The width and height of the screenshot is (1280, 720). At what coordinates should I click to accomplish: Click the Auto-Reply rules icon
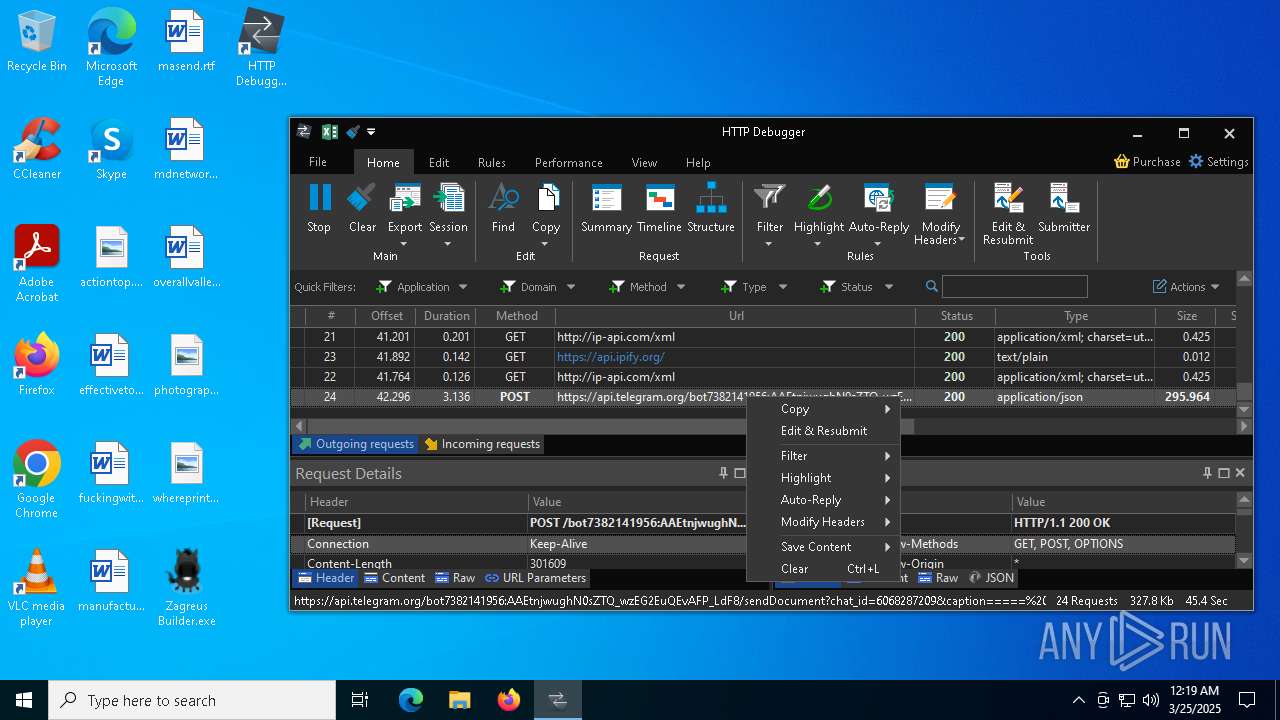coord(878,198)
